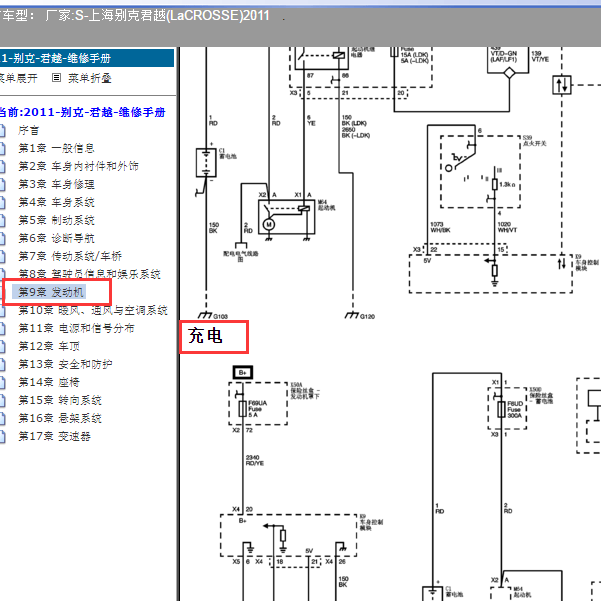Open 第8章 驾驶员信息和娱乐系统 chapter
Screen dimensions: 601x601
(x=89, y=274)
